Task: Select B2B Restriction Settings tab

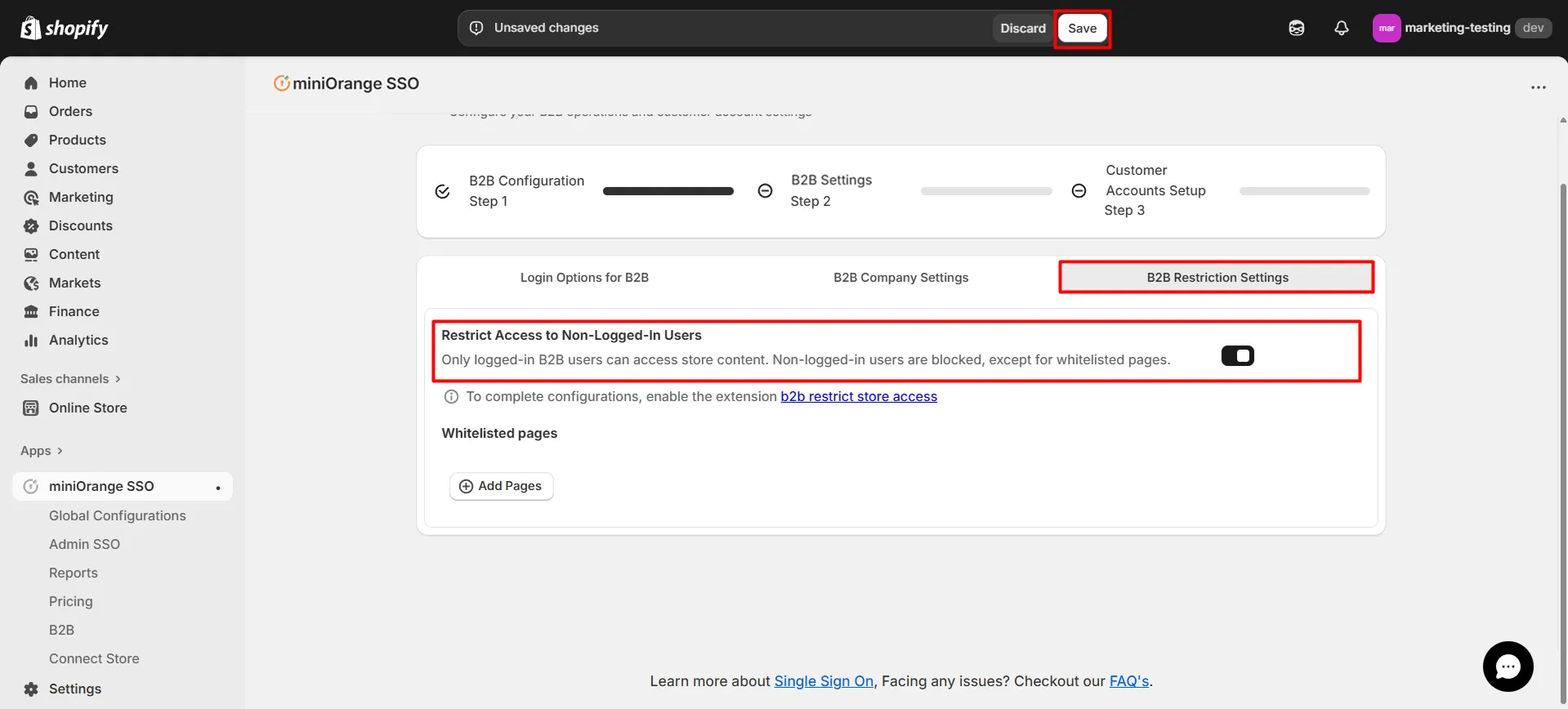Action: pos(1217,278)
